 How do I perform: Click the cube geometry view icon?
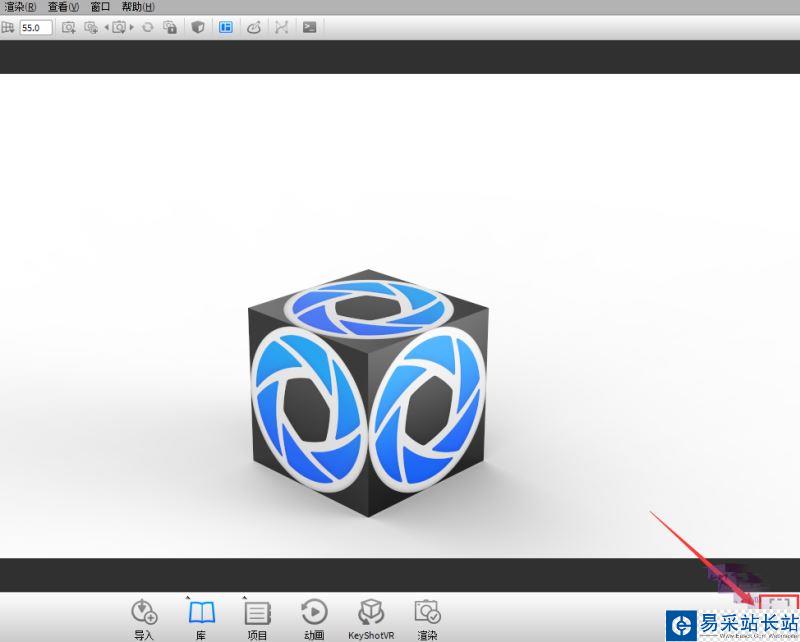(198, 28)
